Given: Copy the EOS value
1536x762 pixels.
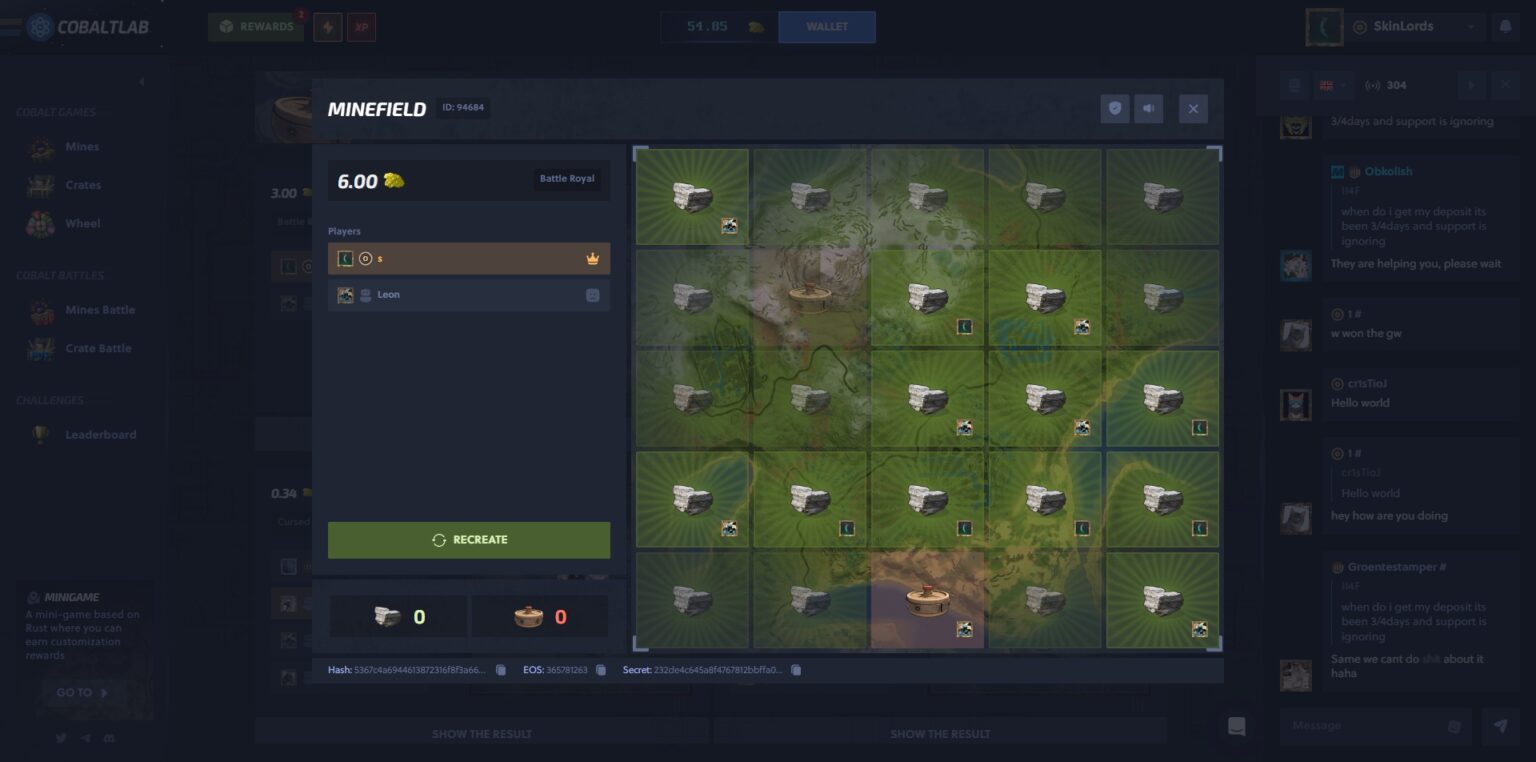Looking at the screenshot, I should click(x=601, y=670).
